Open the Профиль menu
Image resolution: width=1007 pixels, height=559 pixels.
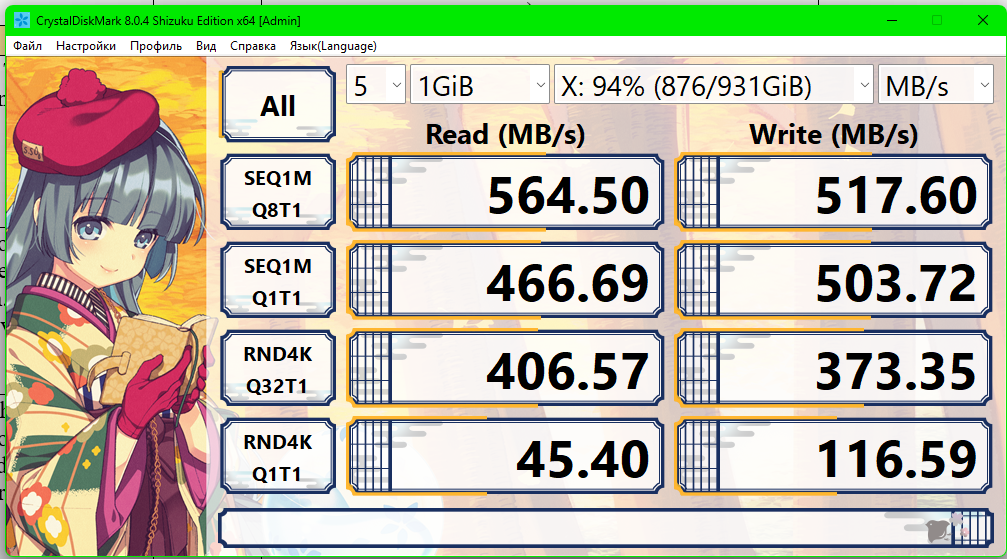156,46
